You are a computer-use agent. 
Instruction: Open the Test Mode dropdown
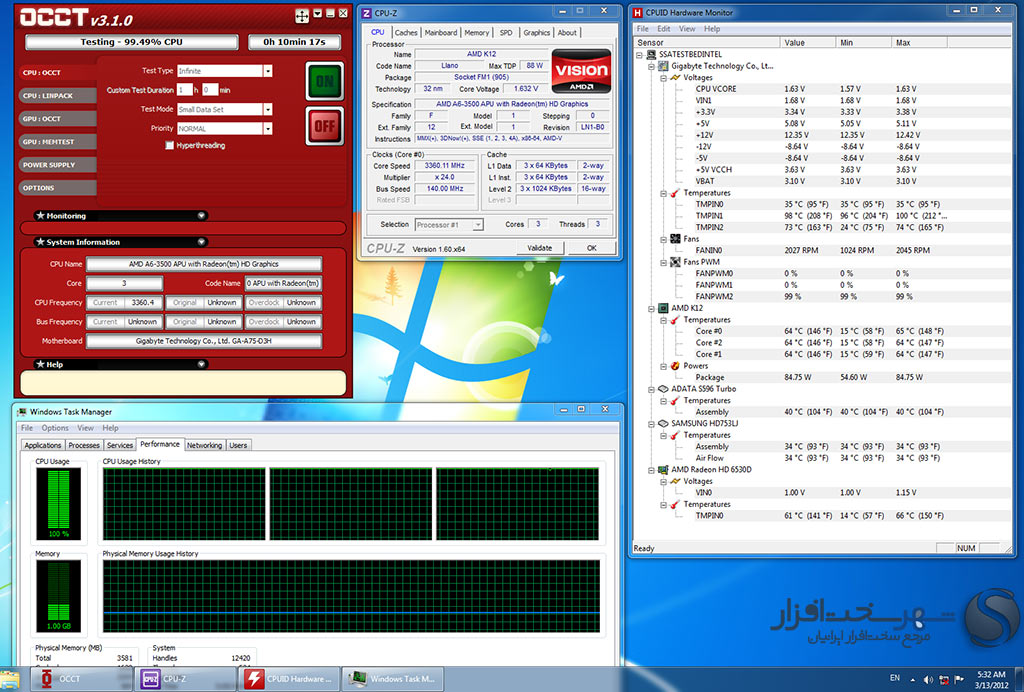(x=268, y=110)
